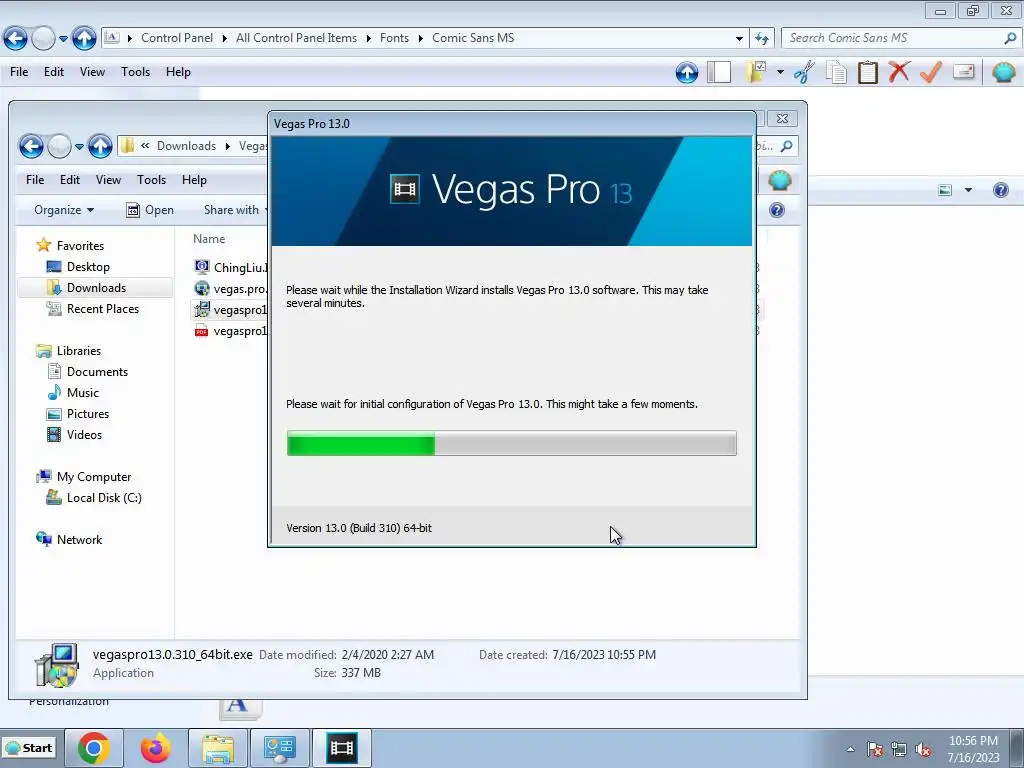Click Downloads breadcrumb in Downloads window

click(x=186, y=146)
